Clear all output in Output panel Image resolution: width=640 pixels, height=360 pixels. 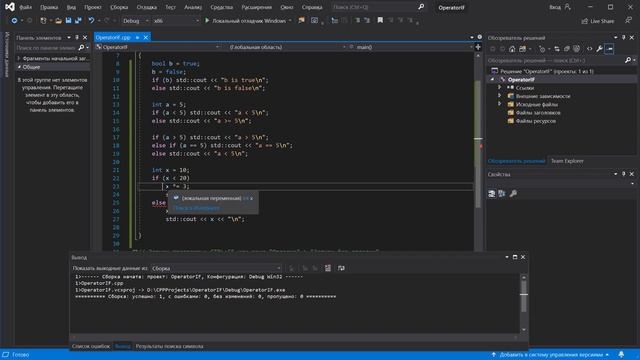coord(328,268)
